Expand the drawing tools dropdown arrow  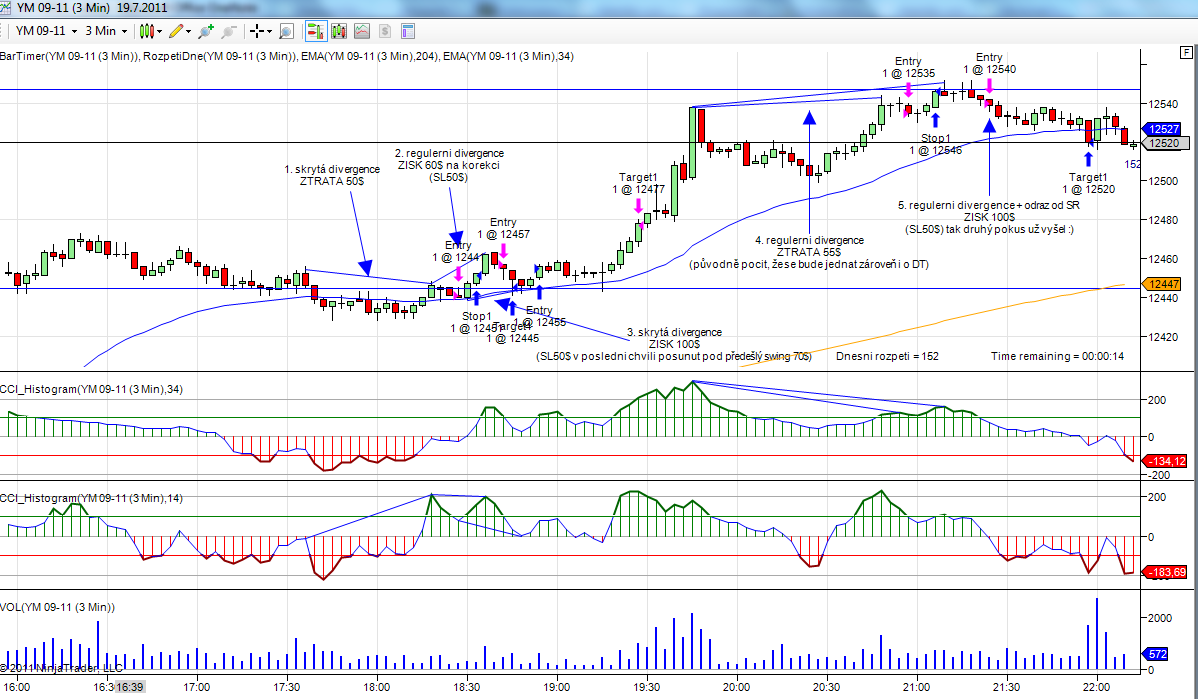coord(188,31)
